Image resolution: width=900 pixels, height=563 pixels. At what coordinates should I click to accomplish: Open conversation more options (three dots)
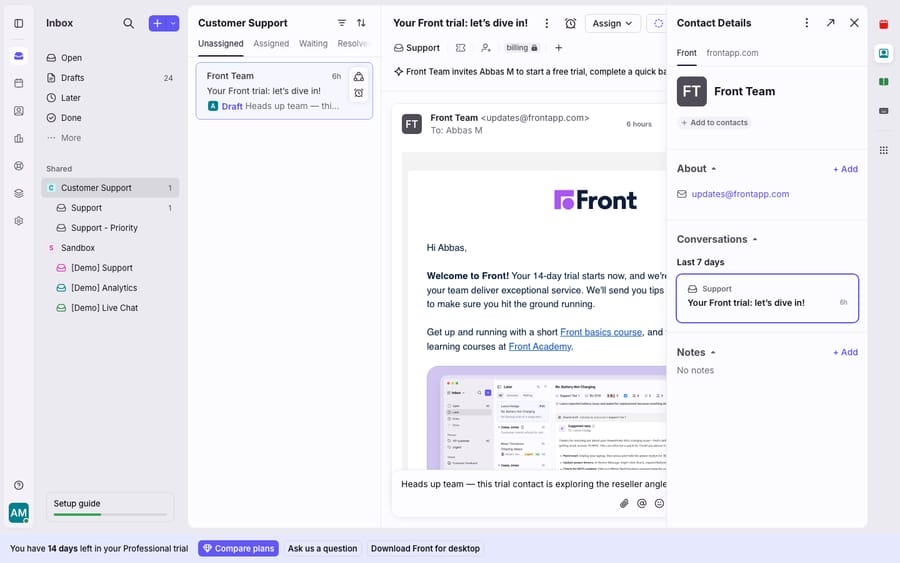tap(546, 23)
